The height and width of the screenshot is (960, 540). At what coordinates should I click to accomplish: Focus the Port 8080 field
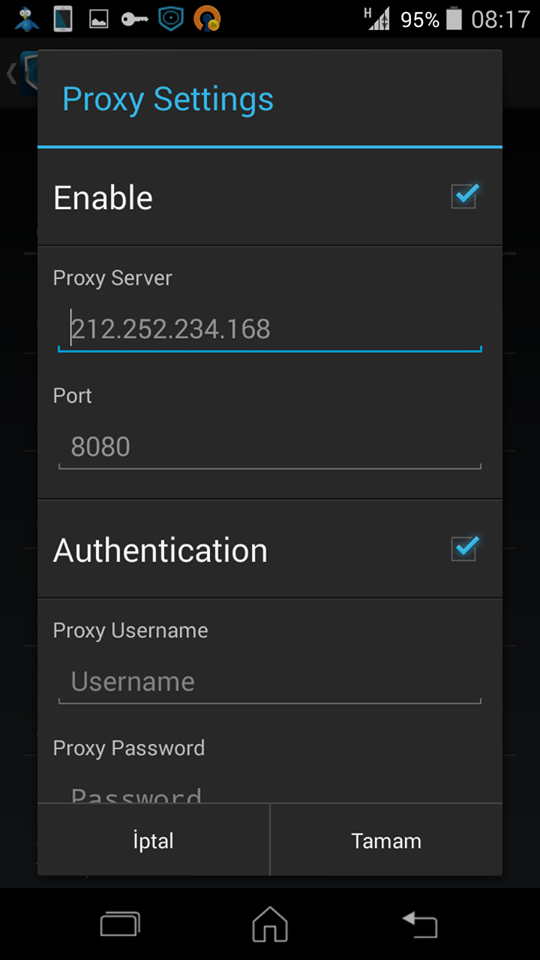pos(270,448)
